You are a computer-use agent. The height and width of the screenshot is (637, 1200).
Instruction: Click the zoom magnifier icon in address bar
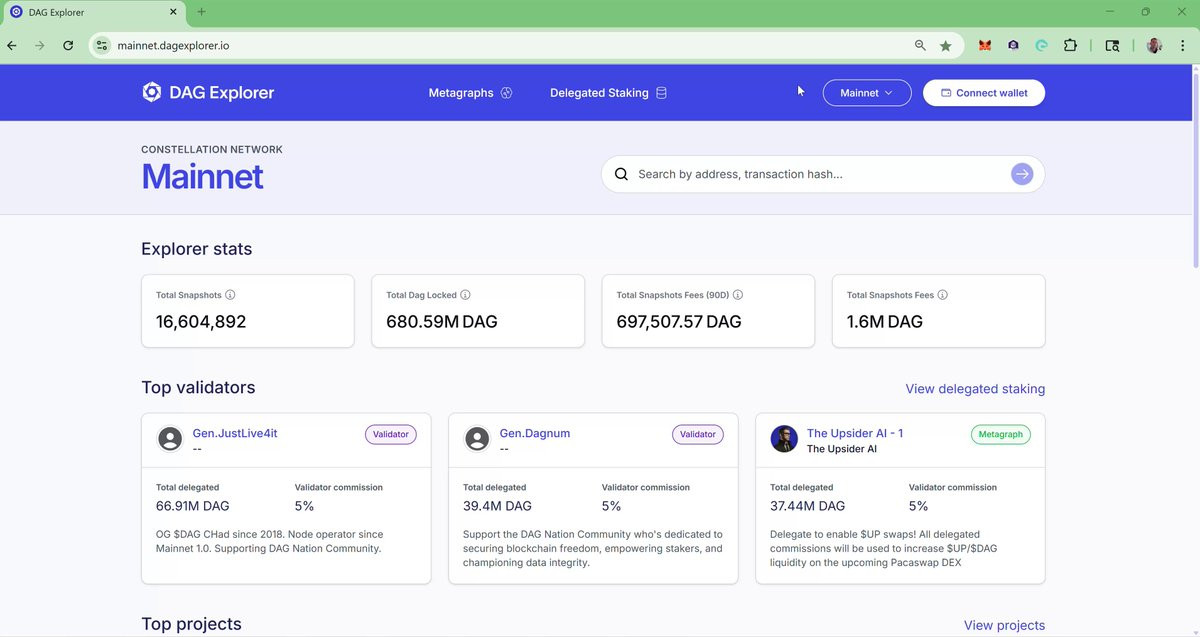point(920,46)
